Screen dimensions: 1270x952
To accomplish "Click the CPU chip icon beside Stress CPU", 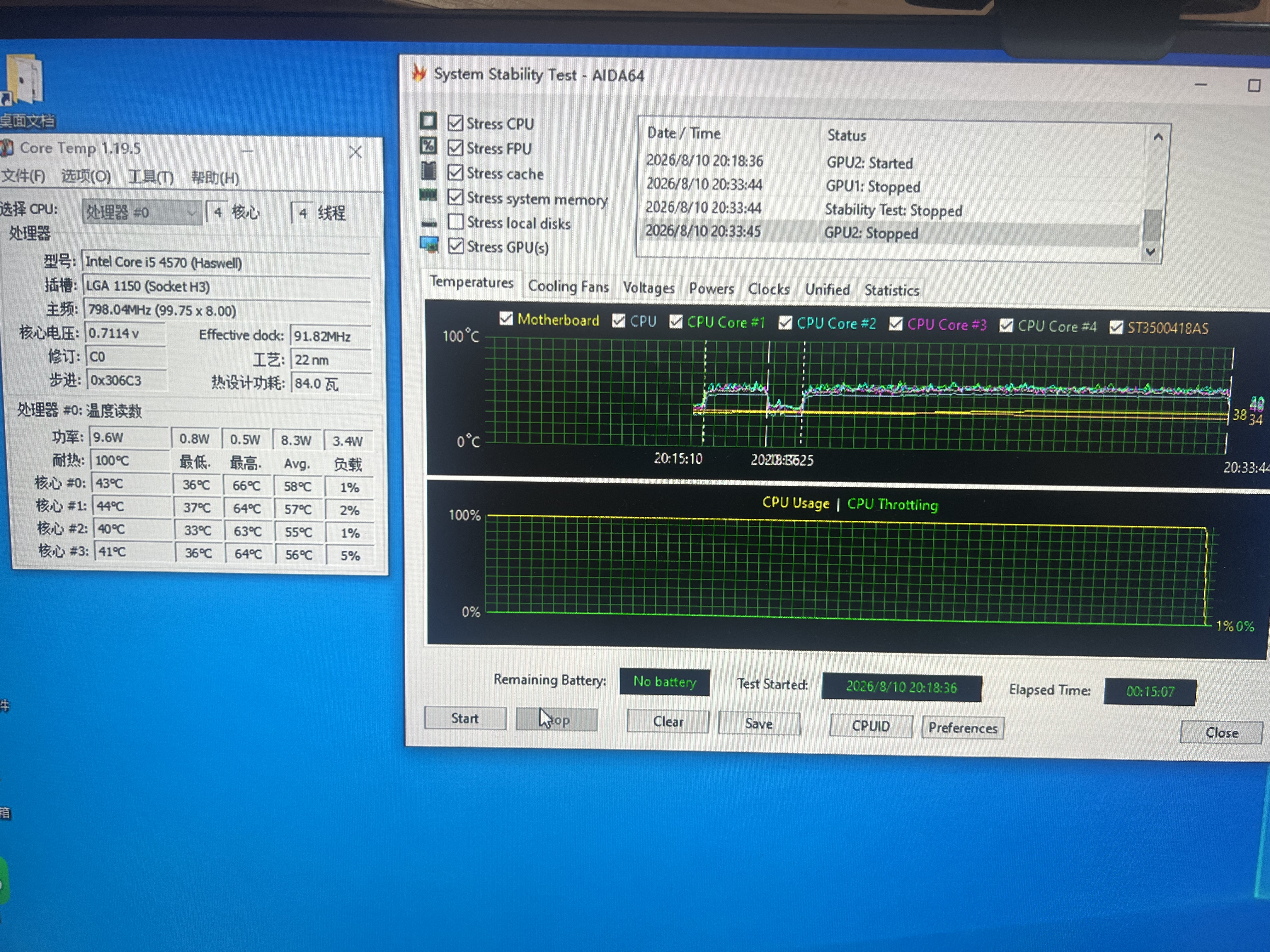I will pyautogui.click(x=428, y=121).
